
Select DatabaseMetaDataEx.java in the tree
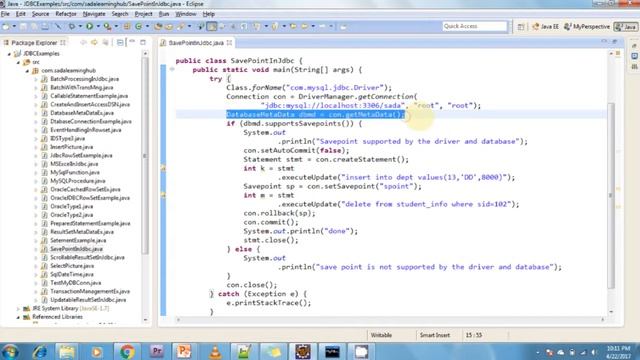(x=82, y=113)
